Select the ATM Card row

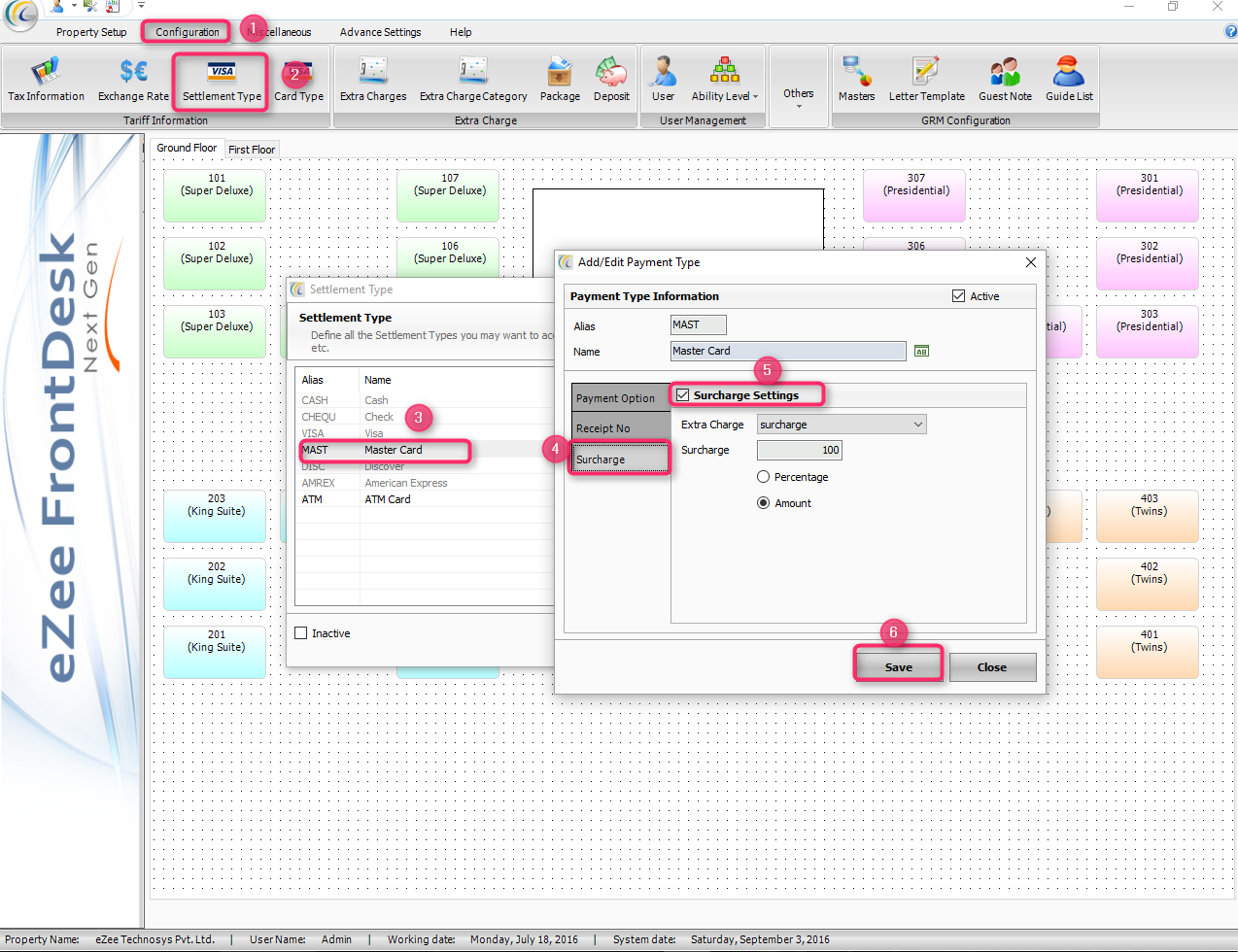tap(425, 499)
